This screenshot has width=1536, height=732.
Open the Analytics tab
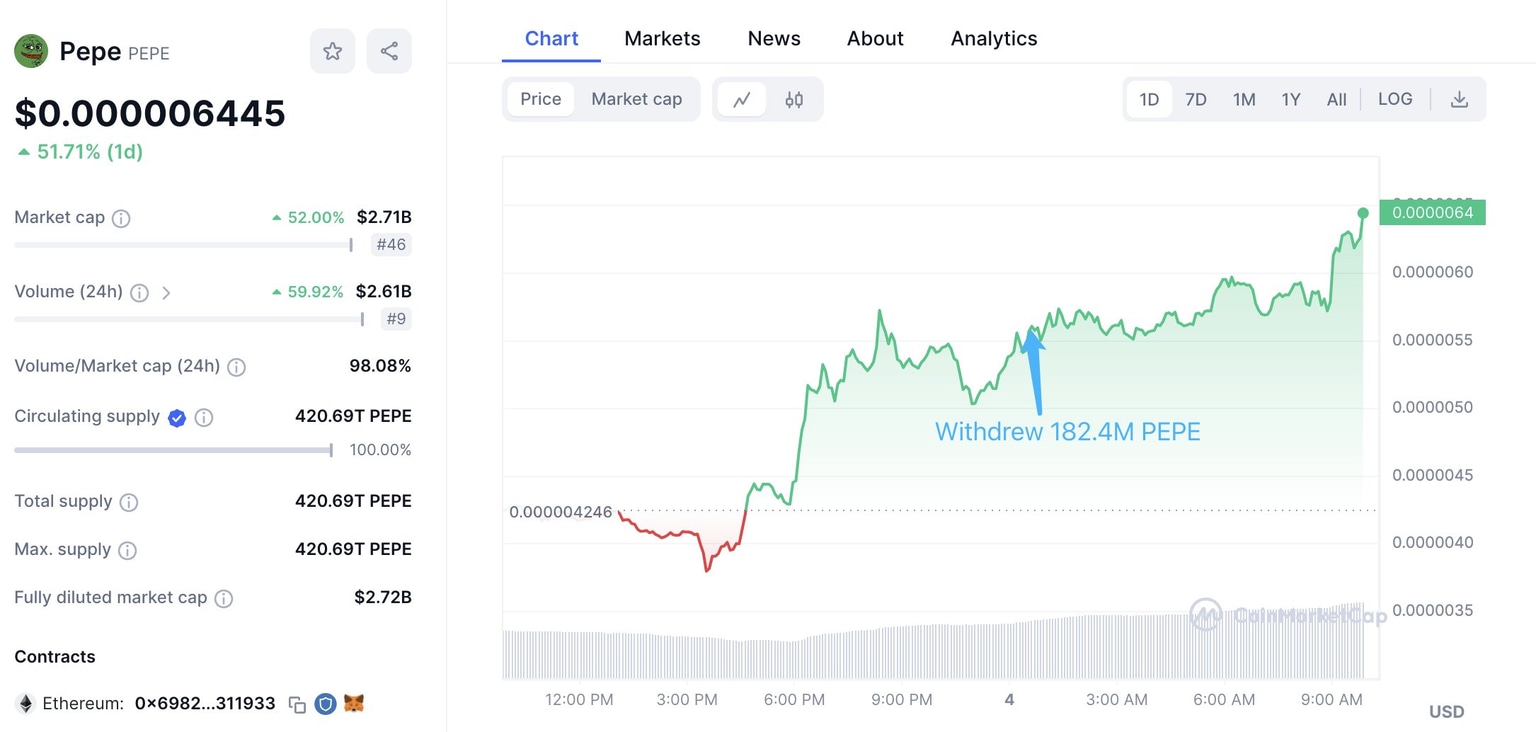point(994,38)
